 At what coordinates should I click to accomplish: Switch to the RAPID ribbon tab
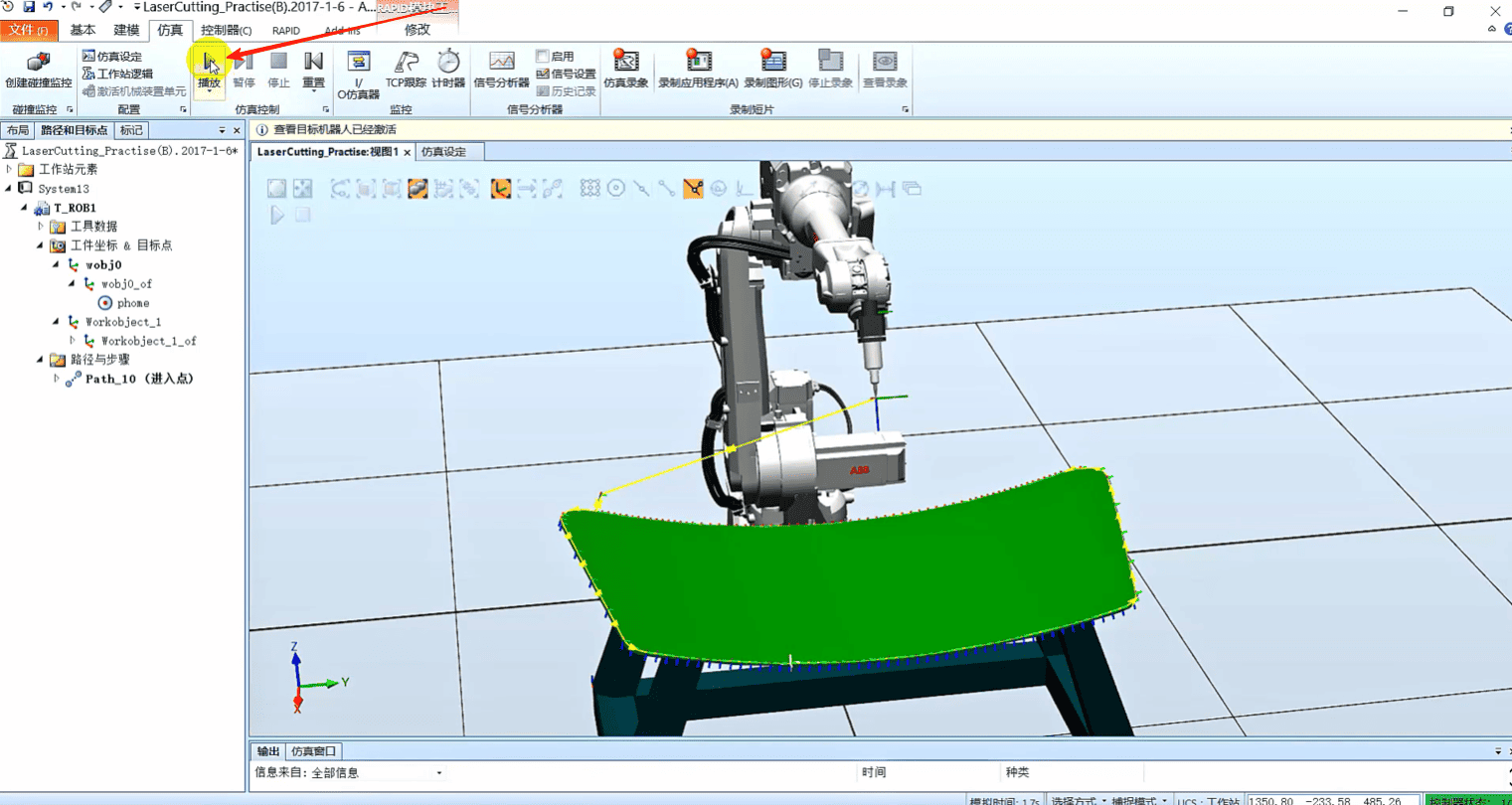286,31
